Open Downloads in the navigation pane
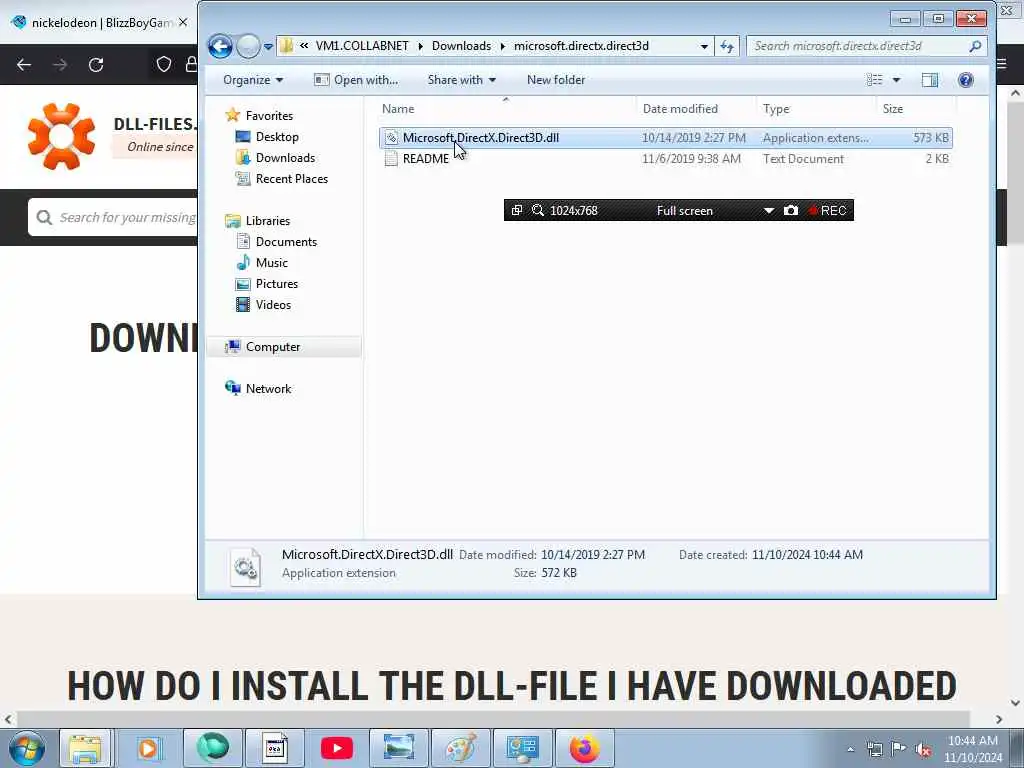 click(285, 157)
